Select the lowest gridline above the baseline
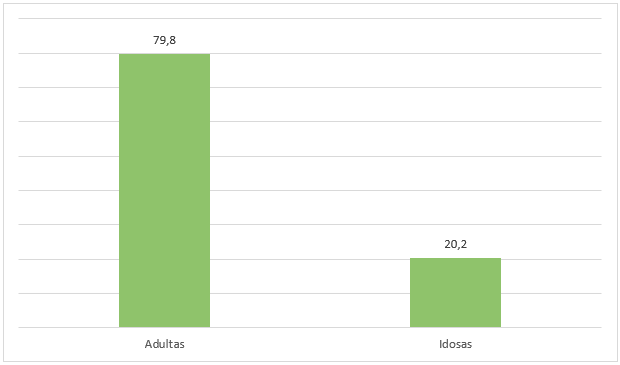620x365 pixels. coord(310,293)
